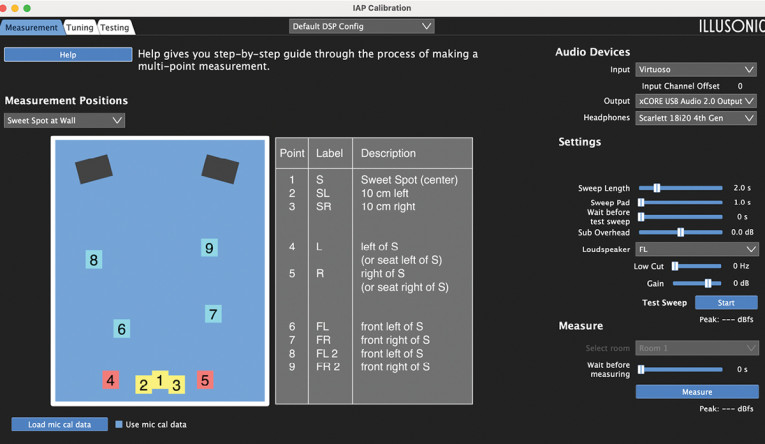
Task: Select position marker 9 in room map
Action: [209, 248]
